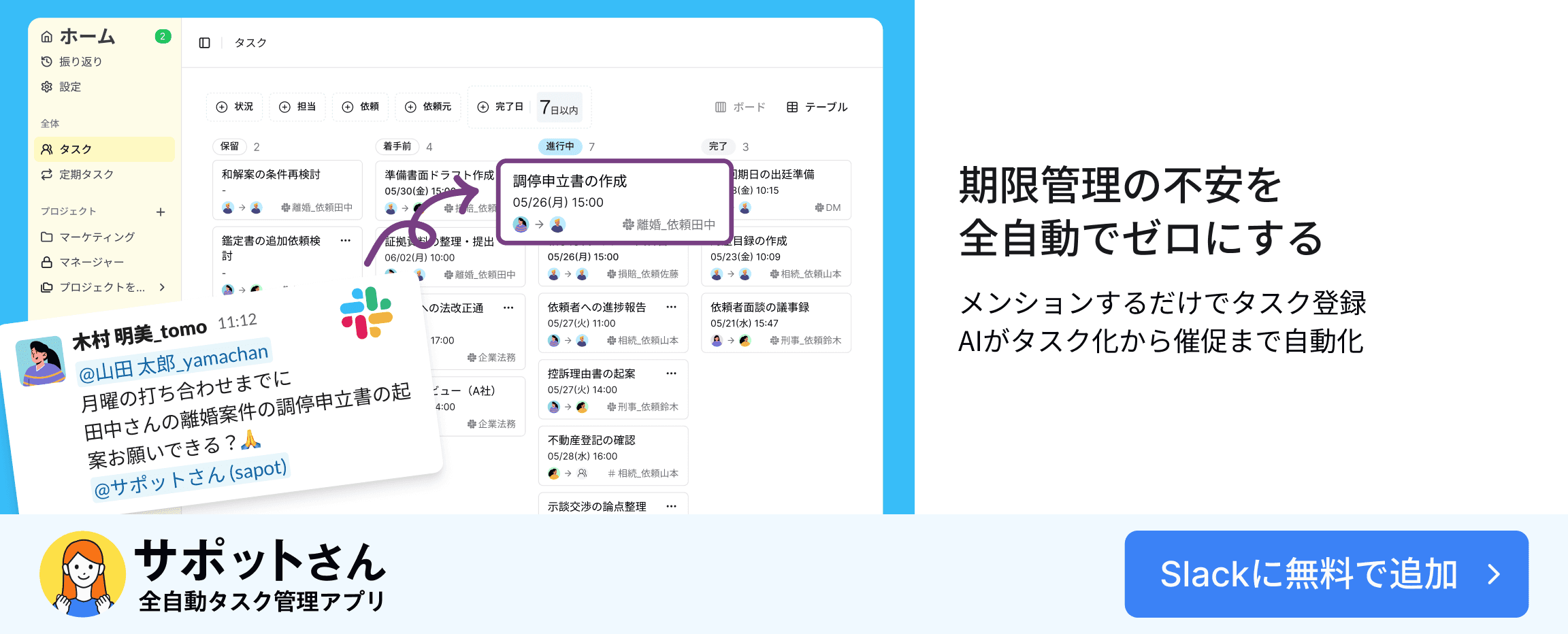Click the DM tag on 出廷準備 card

pyautogui.click(x=828, y=207)
